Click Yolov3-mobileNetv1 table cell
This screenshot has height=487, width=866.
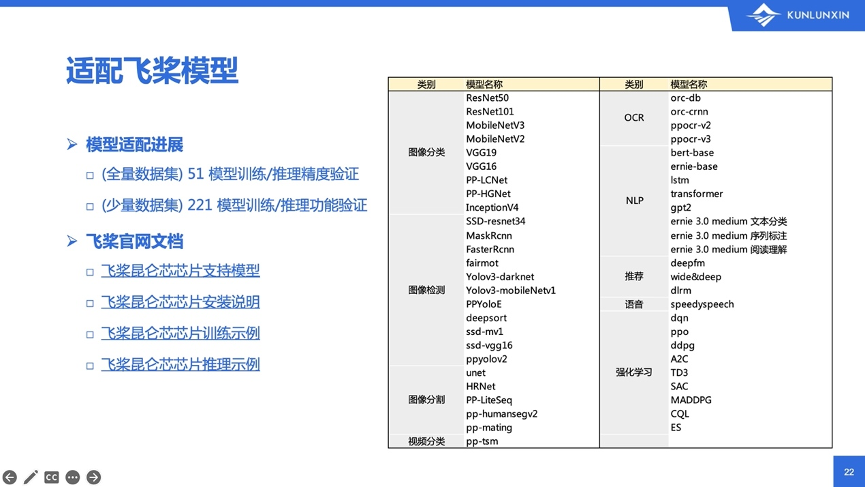tap(511, 290)
